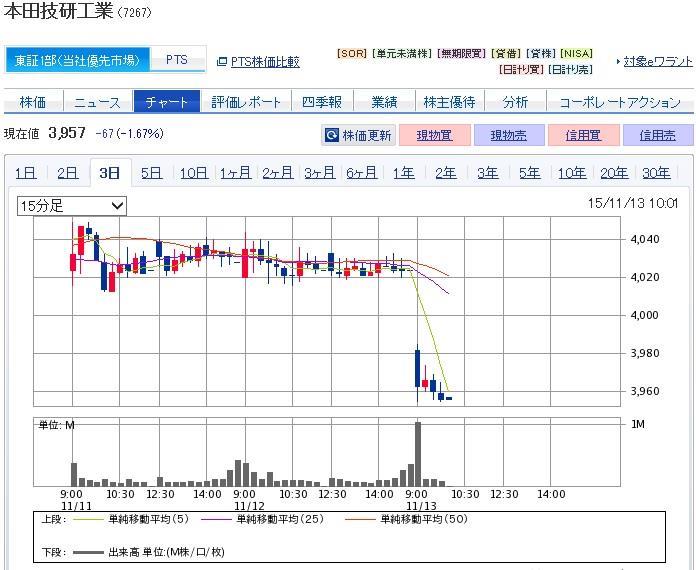This screenshot has height=570, width=696.
Task: Select the 1年 chart range
Action: pyautogui.click(x=404, y=172)
